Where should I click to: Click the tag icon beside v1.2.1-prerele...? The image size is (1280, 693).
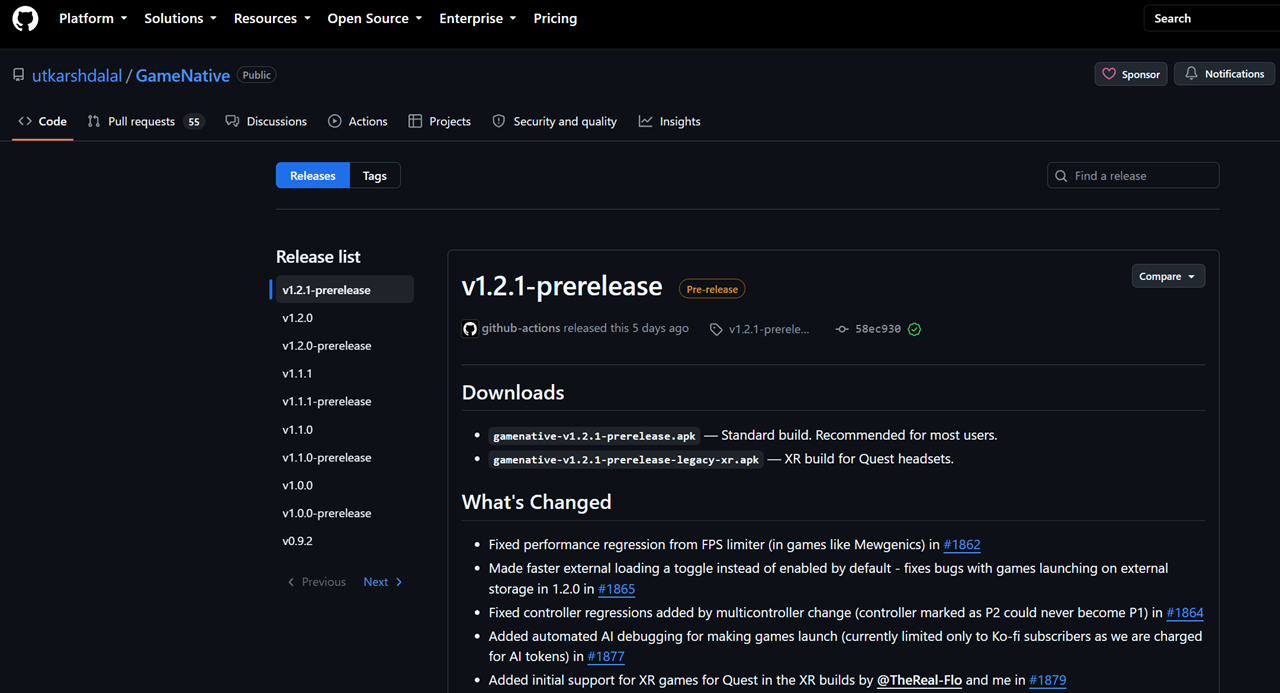716,329
